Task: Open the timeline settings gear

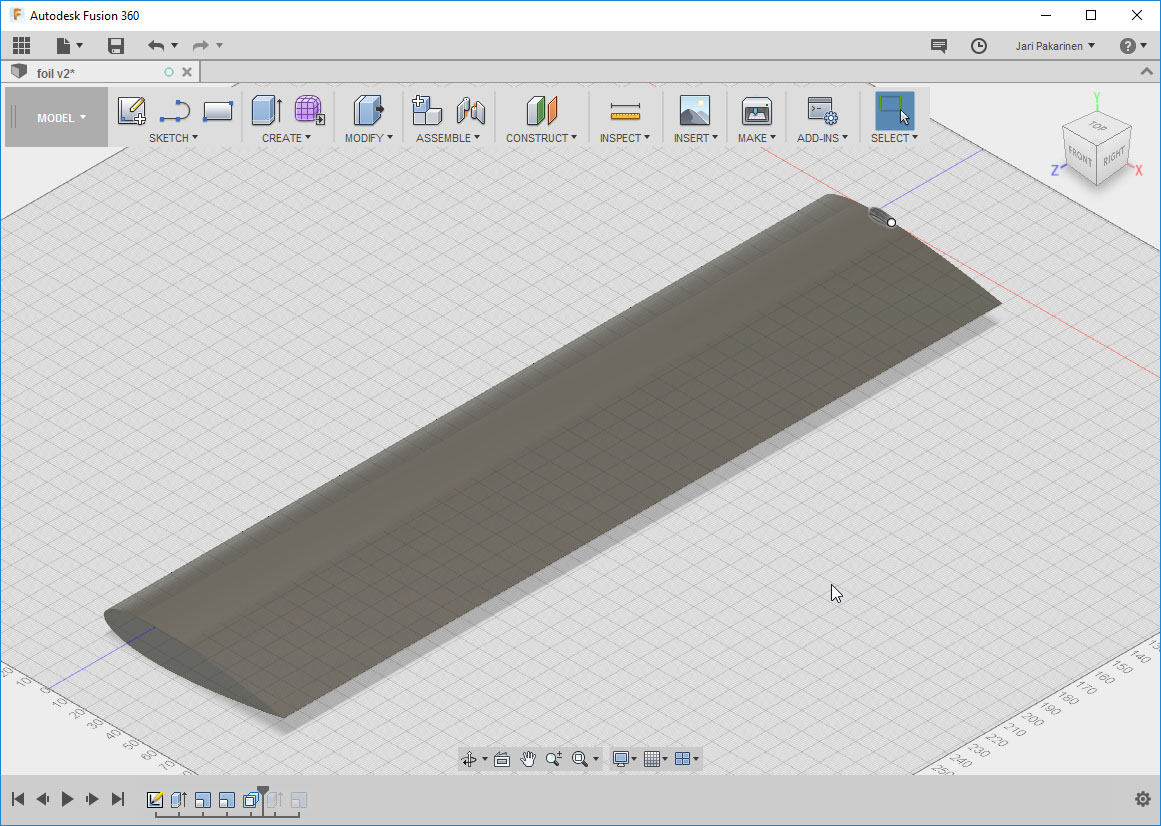Action: [x=1142, y=799]
